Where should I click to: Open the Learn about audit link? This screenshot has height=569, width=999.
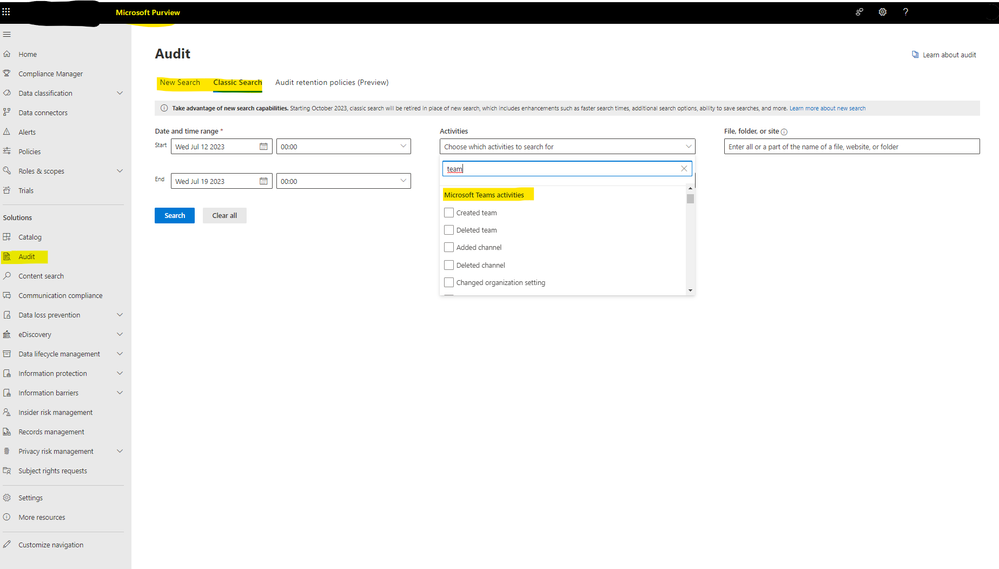click(x=944, y=55)
